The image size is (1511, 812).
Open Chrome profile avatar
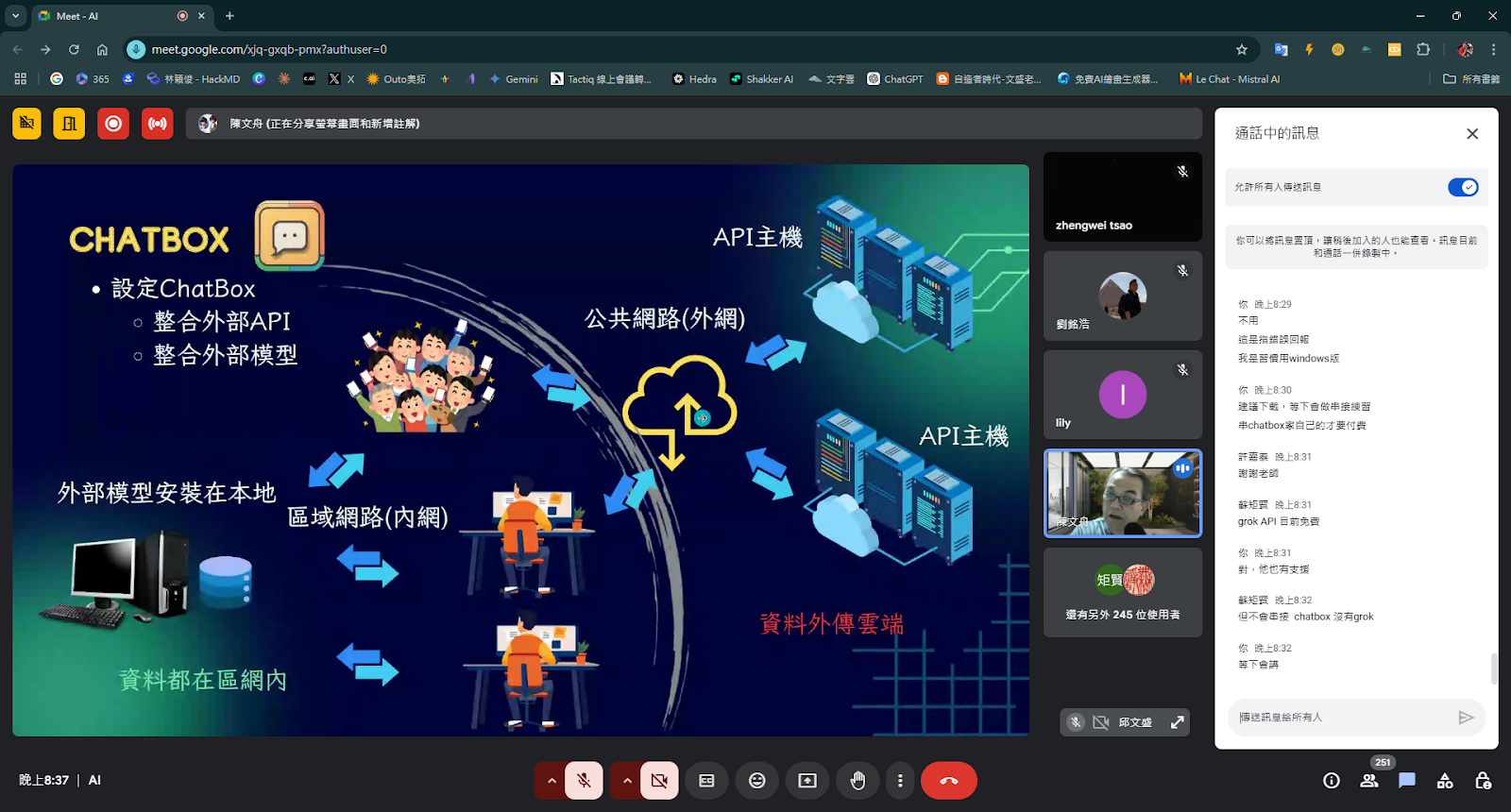click(1465, 49)
